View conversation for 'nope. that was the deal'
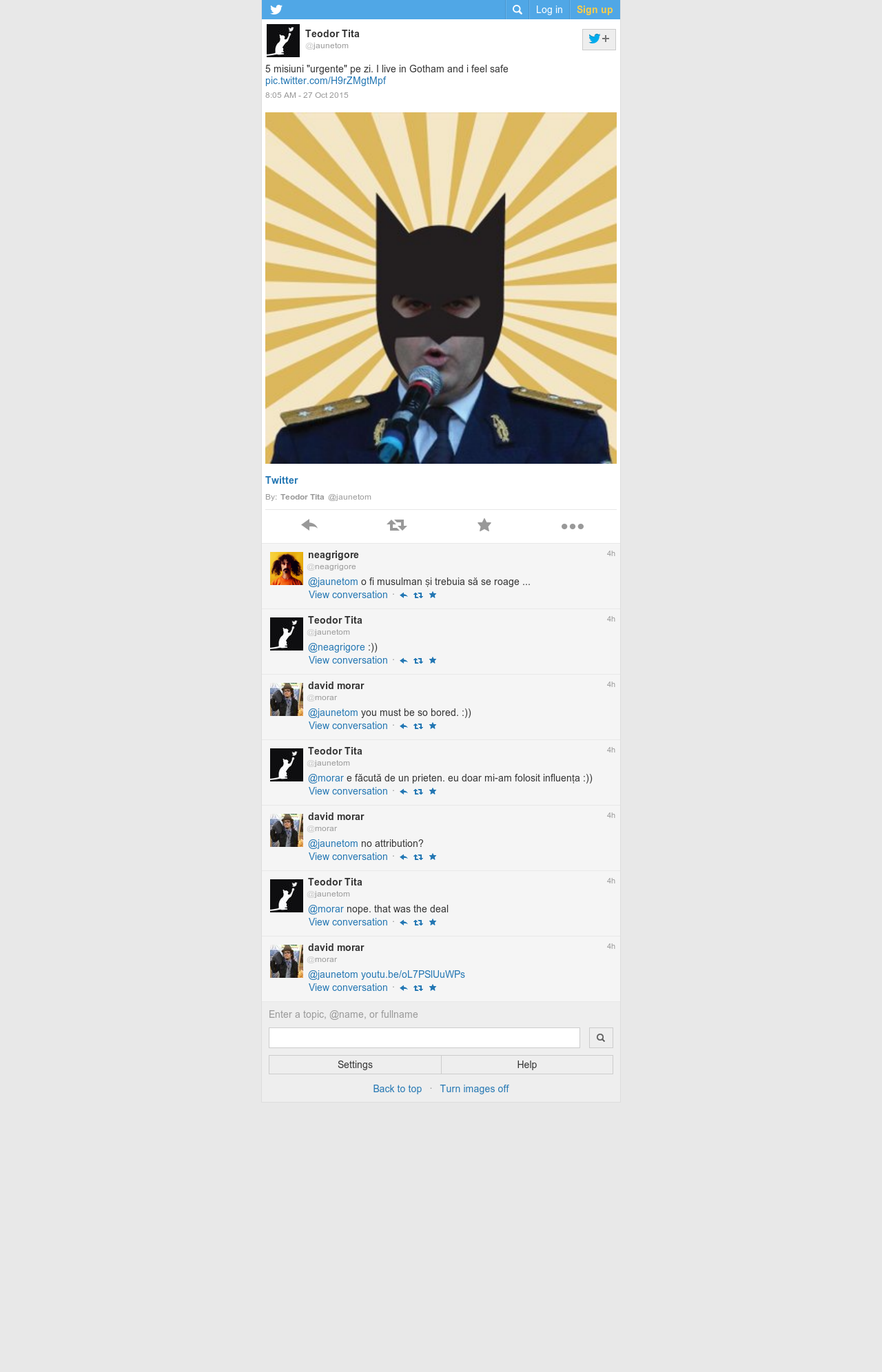 coord(348,922)
